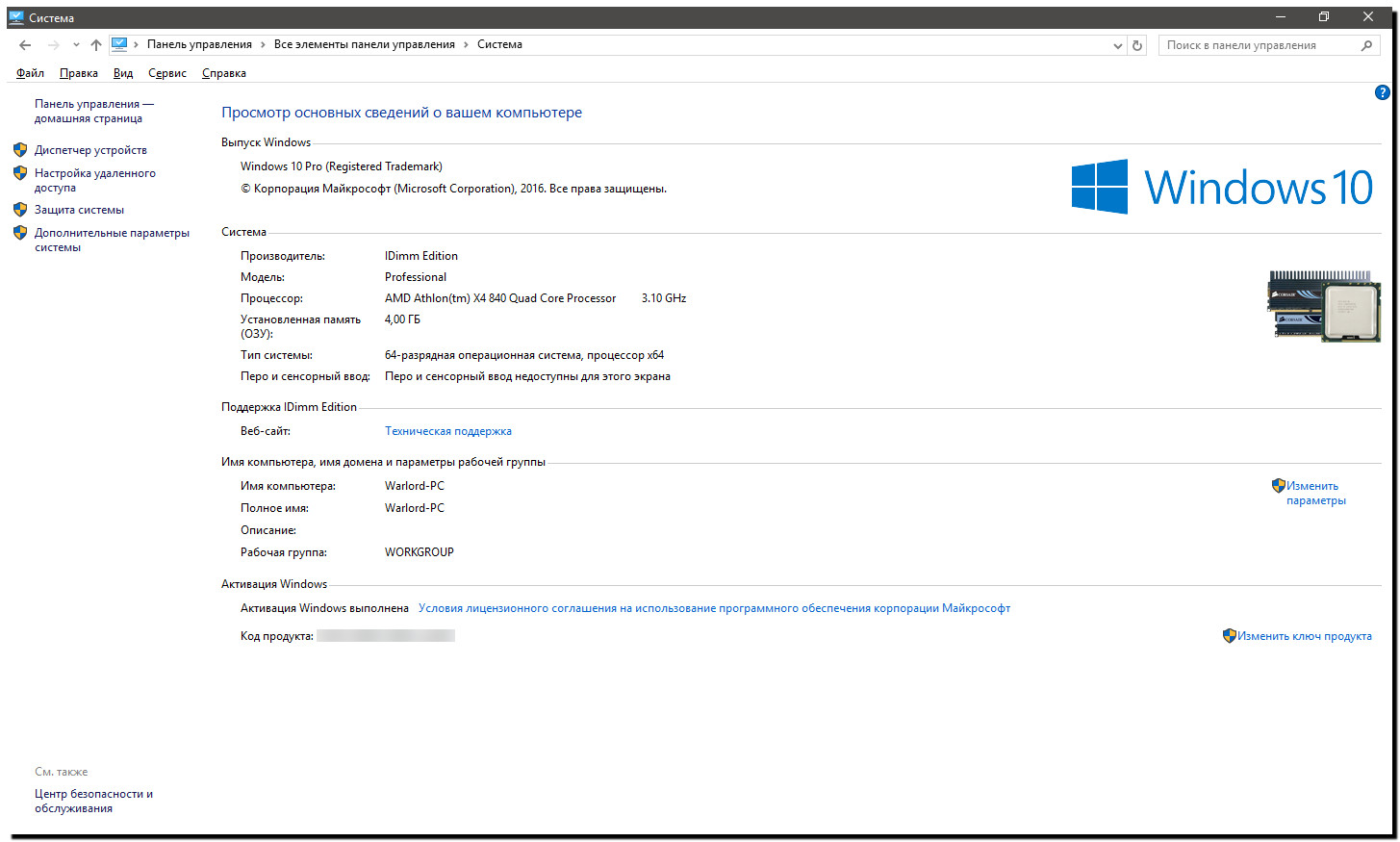Open Дополнительные параметры системы link
This screenshot has width=1400, height=842.
point(113,240)
